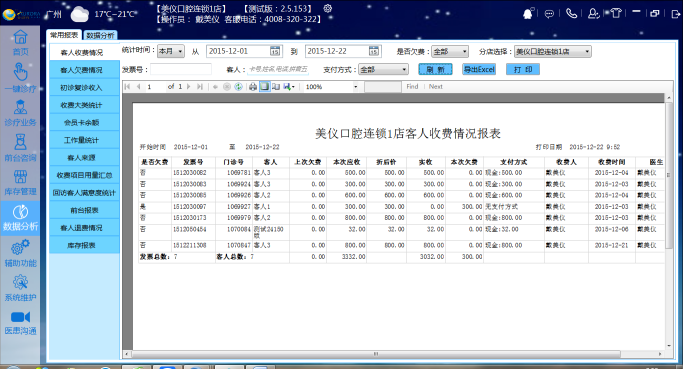
Task: Click the phone handset icon
Action: click(x=571, y=14)
